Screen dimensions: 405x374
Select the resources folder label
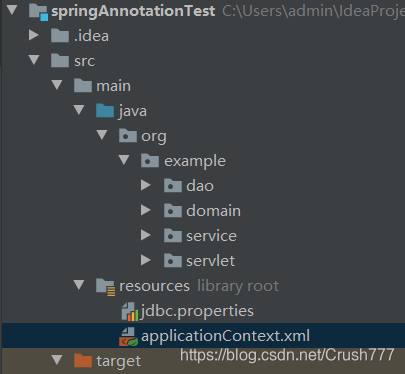154,286
